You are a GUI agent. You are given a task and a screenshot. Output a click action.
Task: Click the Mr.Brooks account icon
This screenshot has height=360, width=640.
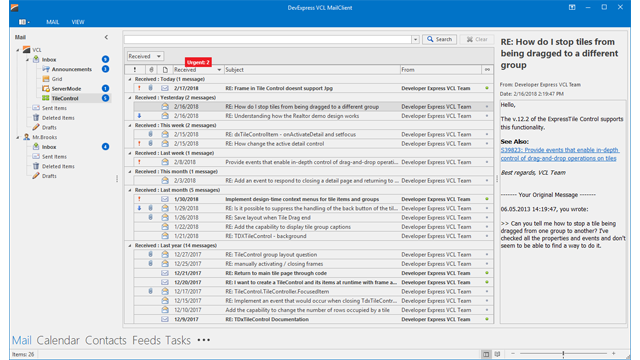pyautogui.click(x=27, y=137)
